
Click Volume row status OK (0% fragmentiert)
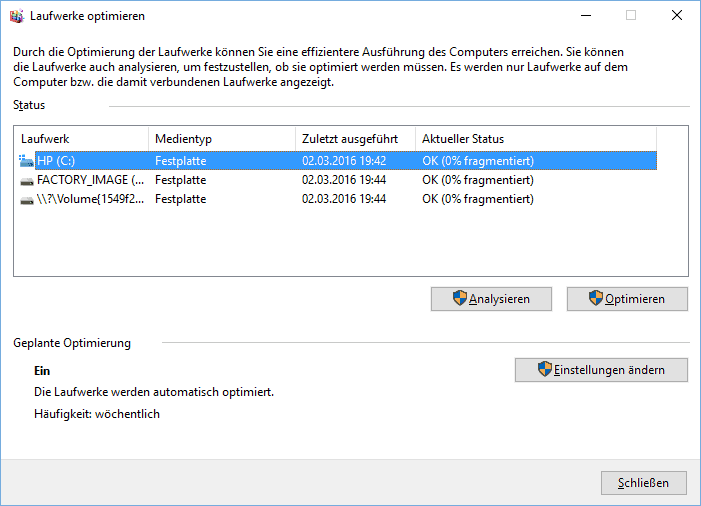[x=478, y=199]
